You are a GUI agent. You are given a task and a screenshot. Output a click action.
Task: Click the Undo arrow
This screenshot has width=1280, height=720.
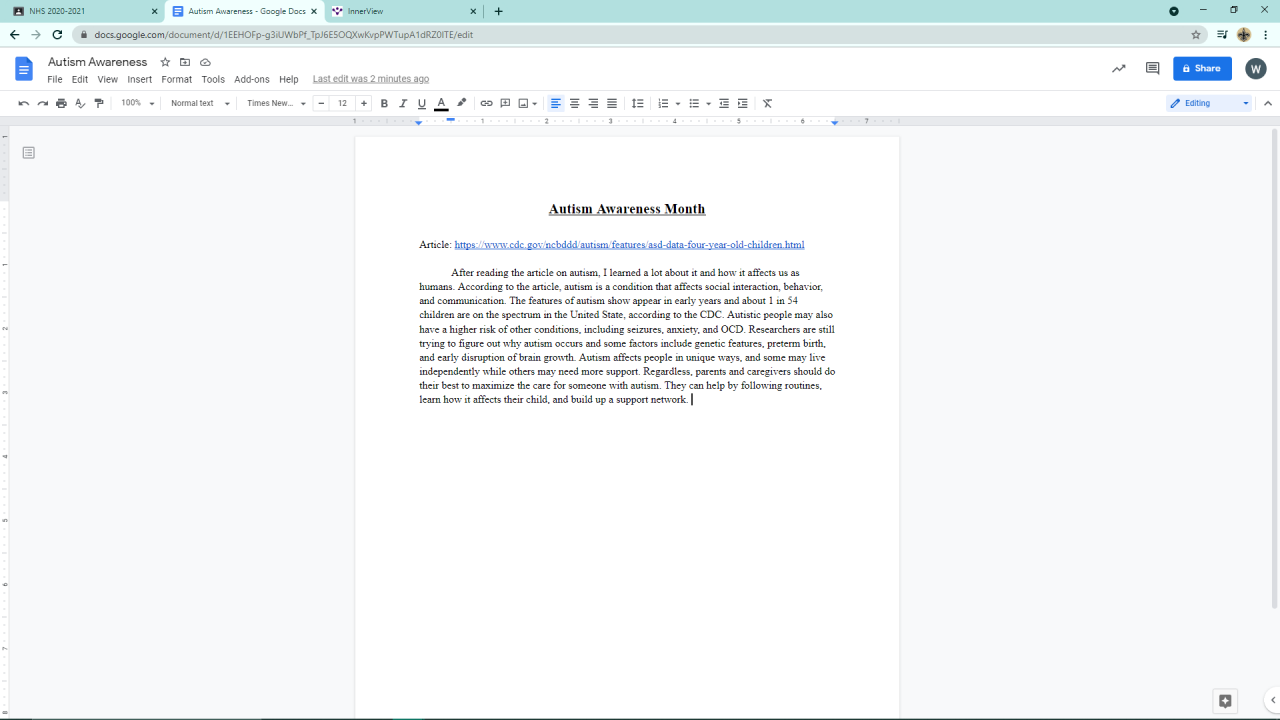tap(24, 104)
